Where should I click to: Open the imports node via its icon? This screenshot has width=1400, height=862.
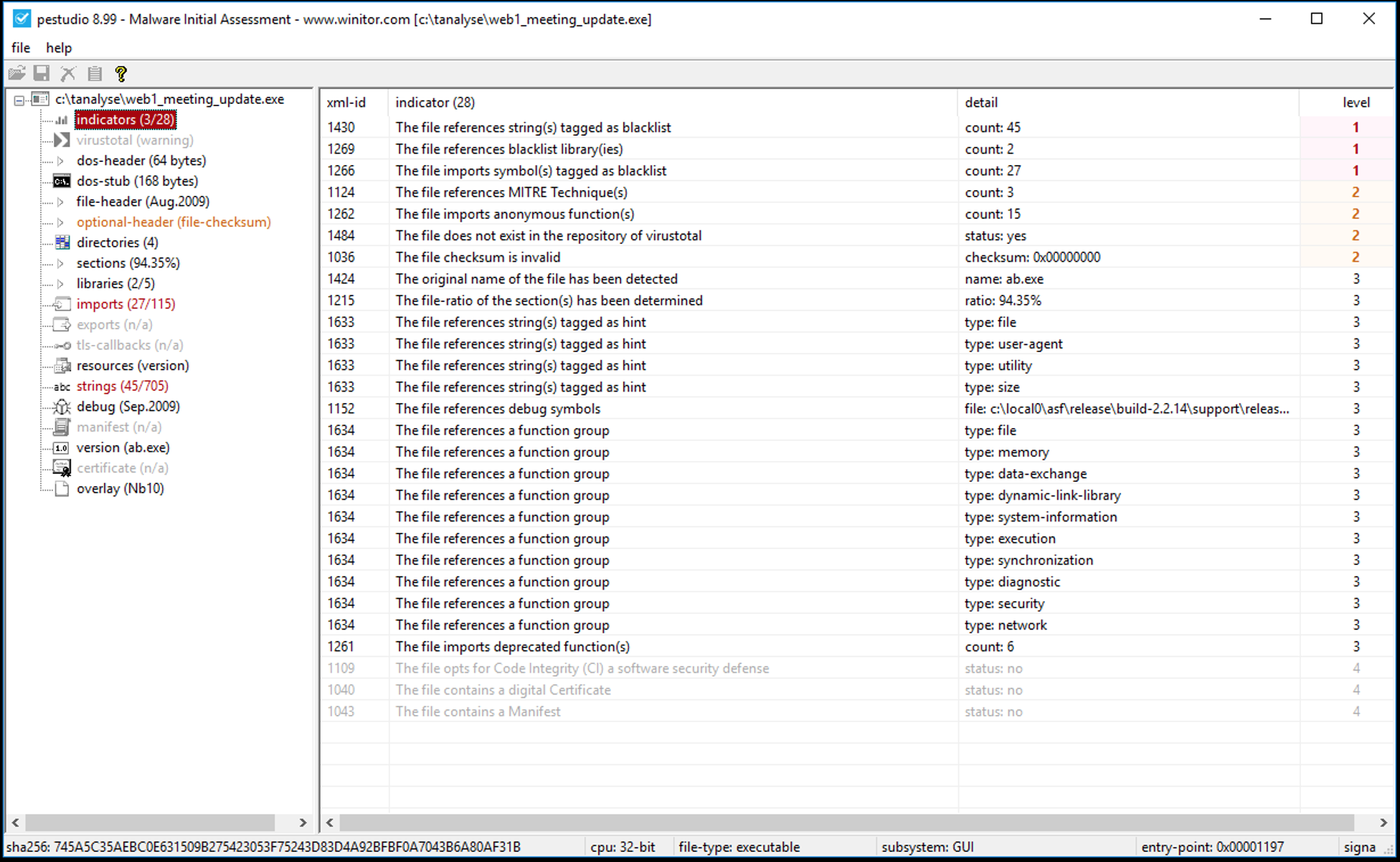coord(61,303)
